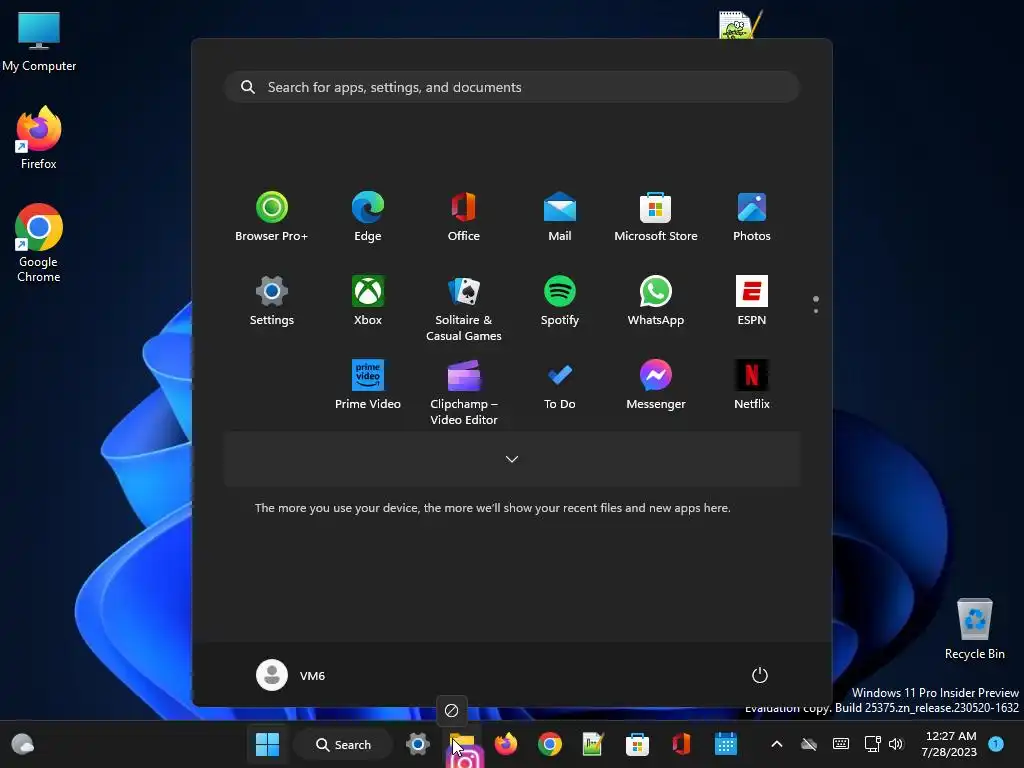Open WhatsApp in Start menu
Image resolution: width=1024 pixels, height=768 pixels.
[656, 300]
